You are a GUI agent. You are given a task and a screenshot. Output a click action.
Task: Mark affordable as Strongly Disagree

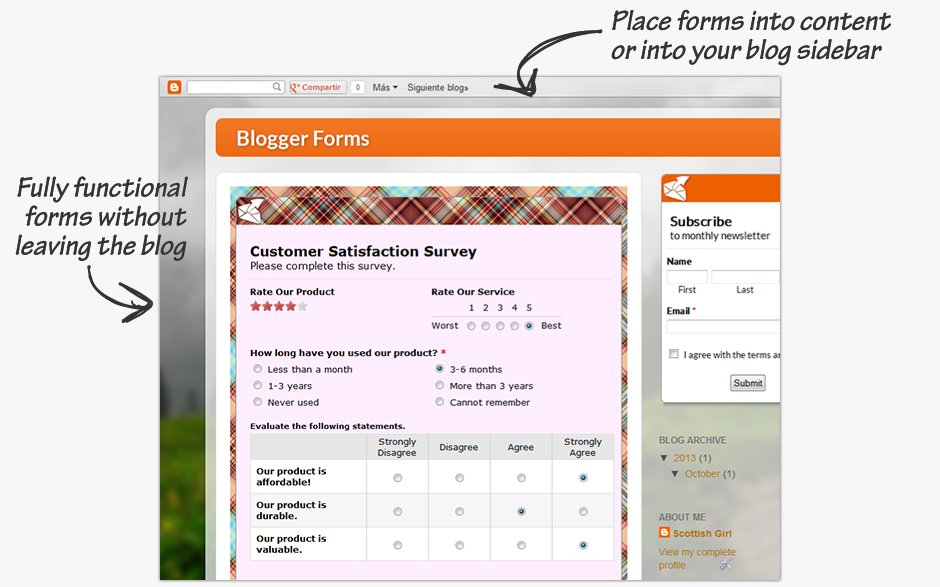coord(397,478)
